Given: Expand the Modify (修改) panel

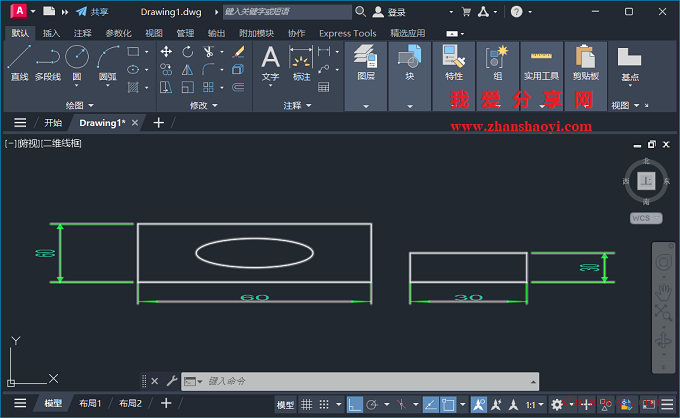Looking at the screenshot, I should [203, 105].
